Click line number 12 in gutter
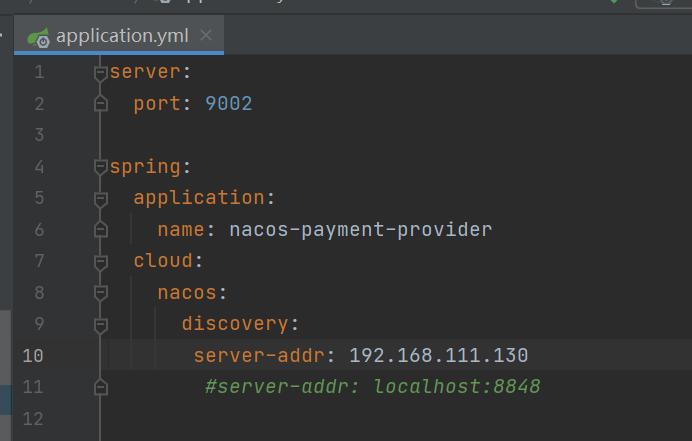This screenshot has height=441, width=692. pos(33,419)
